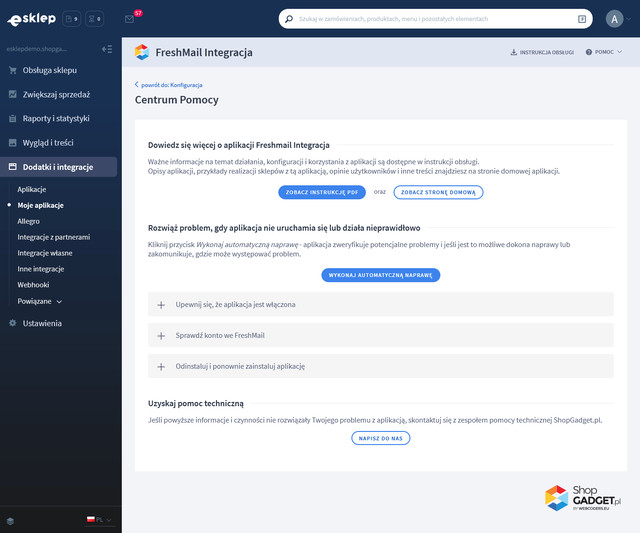Click the search shortcut icon in search bar

pyautogui.click(x=582, y=19)
